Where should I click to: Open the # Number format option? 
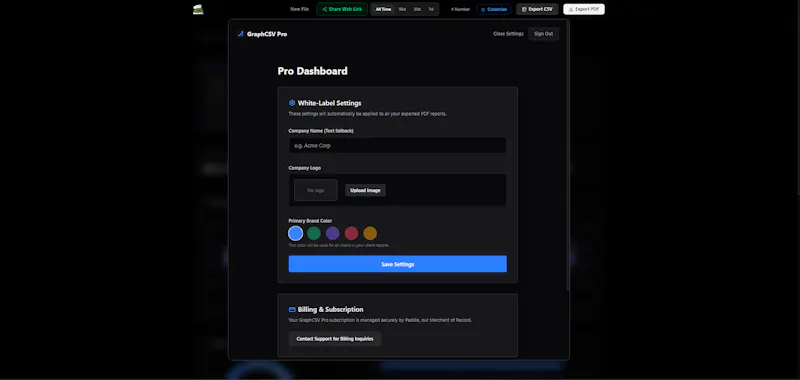pos(460,9)
